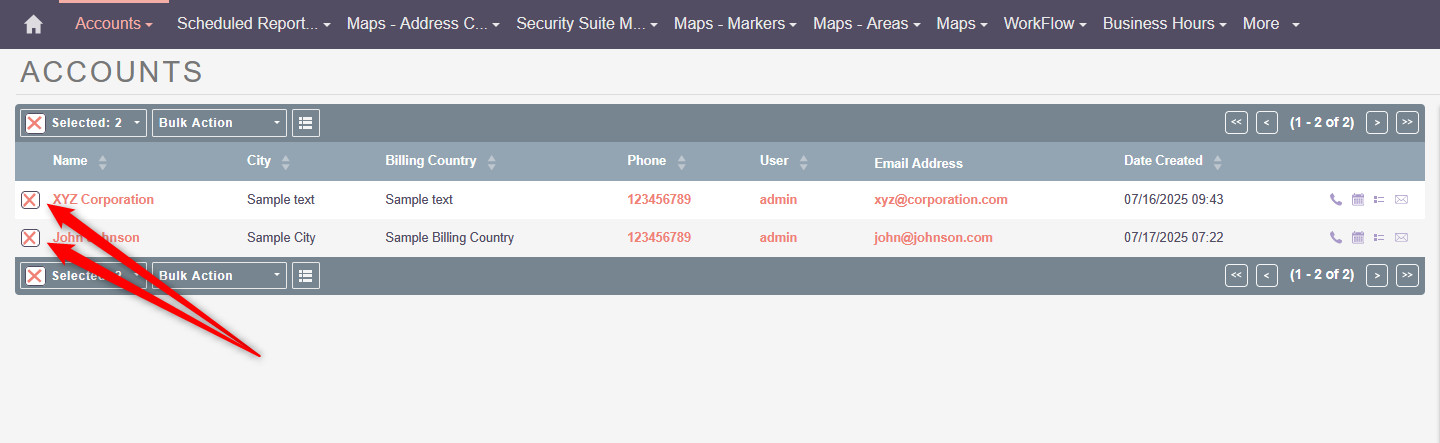This screenshot has height=443, width=1440.
Task: Go to next page above the table
Action: [x=1377, y=123]
